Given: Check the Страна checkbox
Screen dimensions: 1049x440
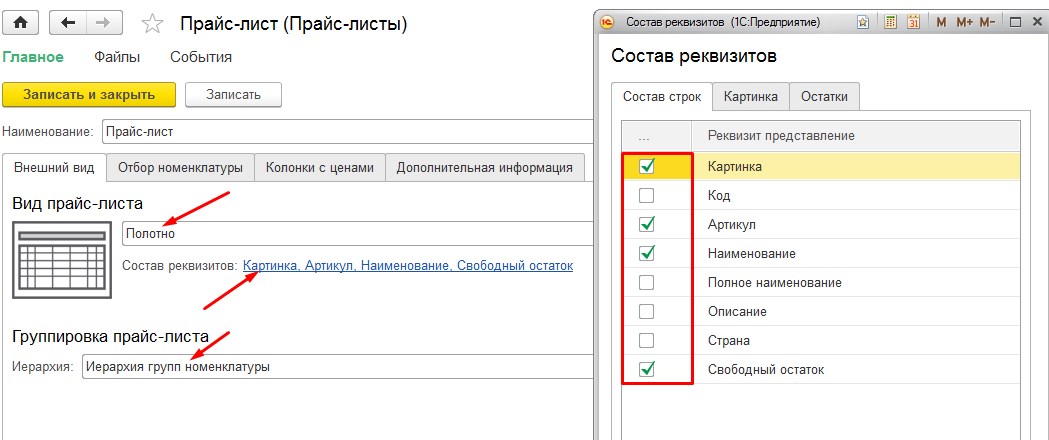Looking at the screenshot, I should coord(647,340).
